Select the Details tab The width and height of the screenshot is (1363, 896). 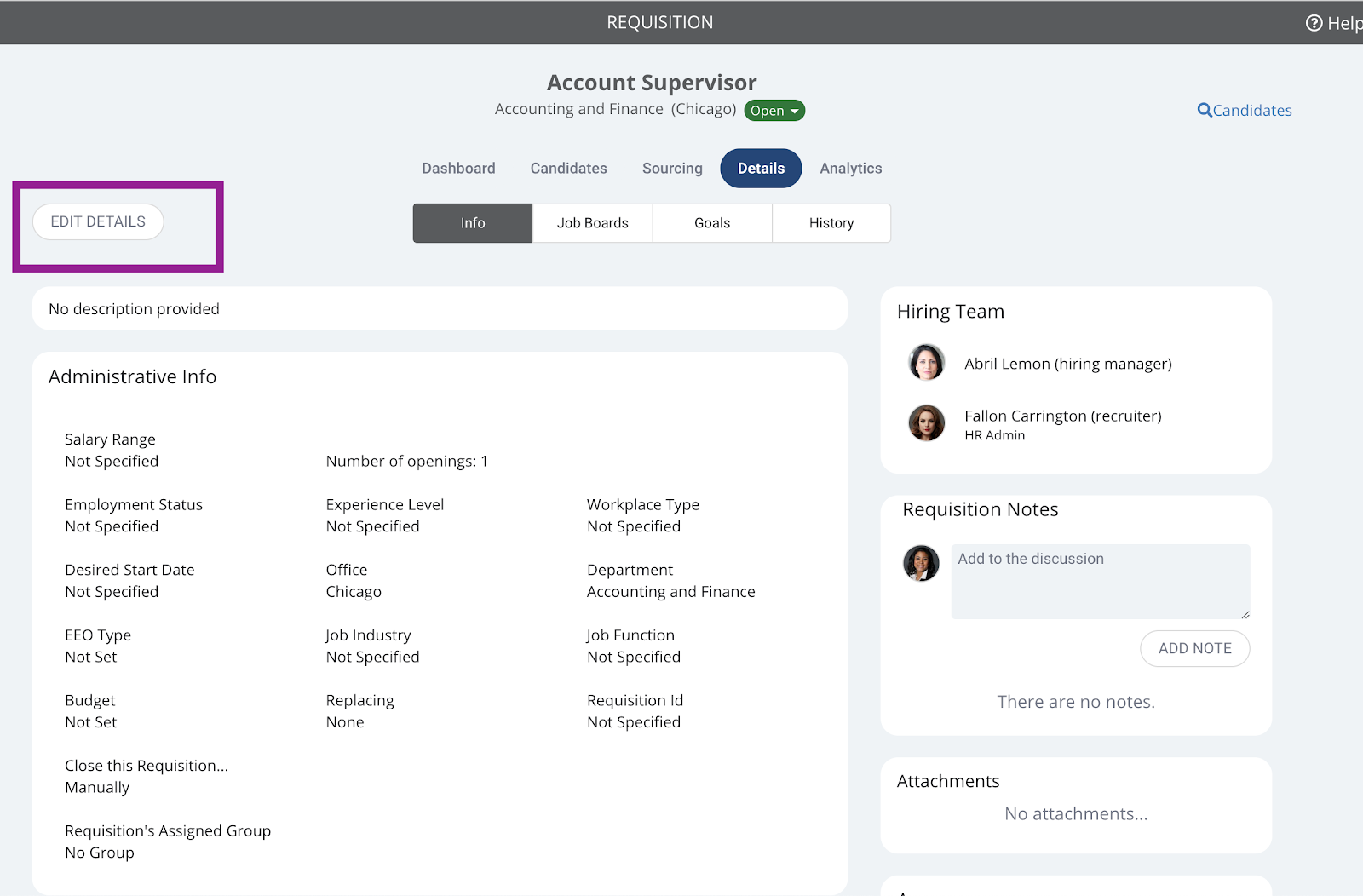[x=761, y=169]
